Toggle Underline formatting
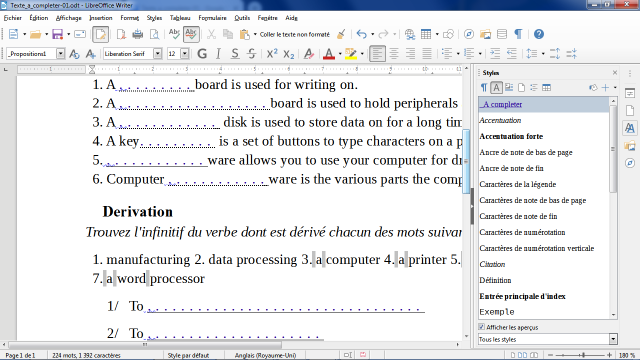The height and width of the screenshot is (360, 640). [235, 54]
